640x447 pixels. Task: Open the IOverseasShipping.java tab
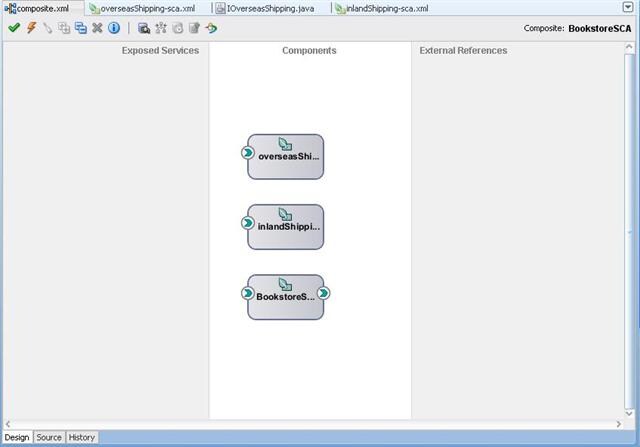(265, 8)
